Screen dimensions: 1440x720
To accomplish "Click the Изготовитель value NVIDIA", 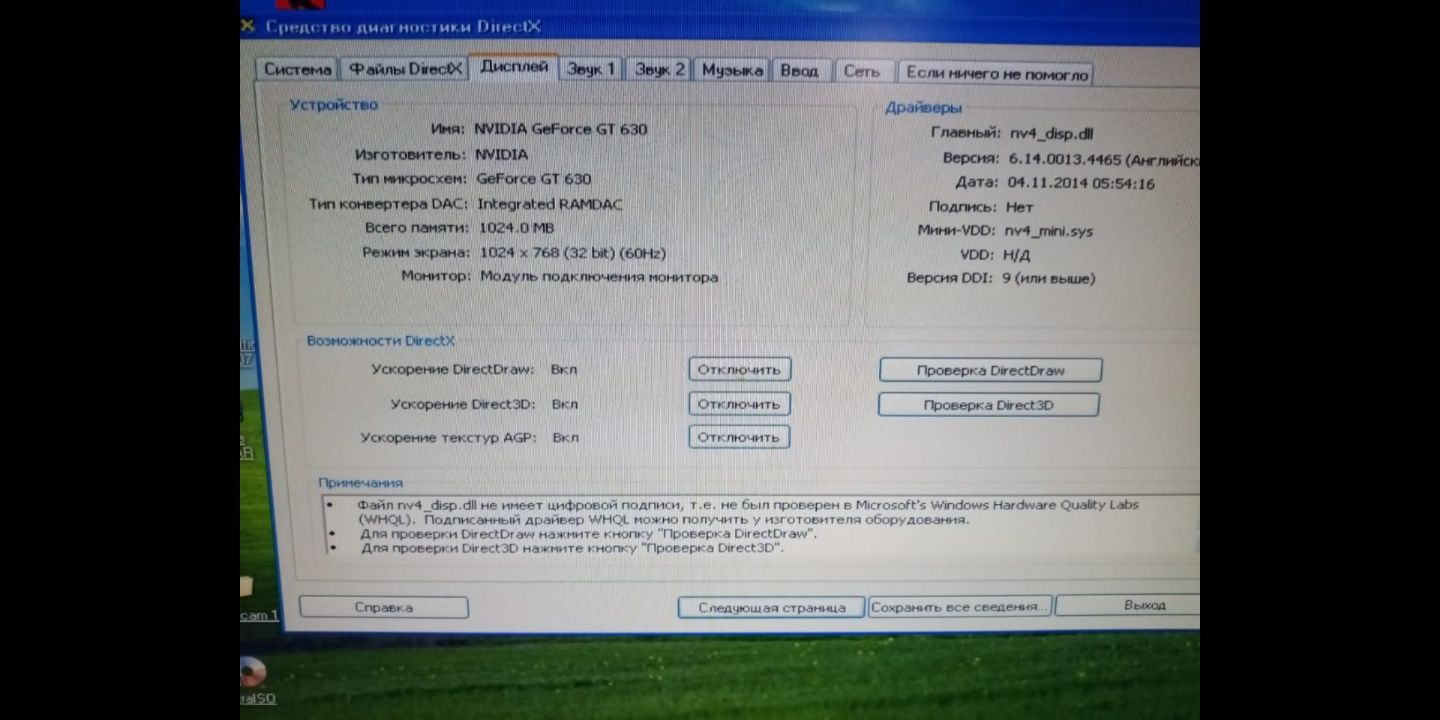I will [x=501, y=154].
